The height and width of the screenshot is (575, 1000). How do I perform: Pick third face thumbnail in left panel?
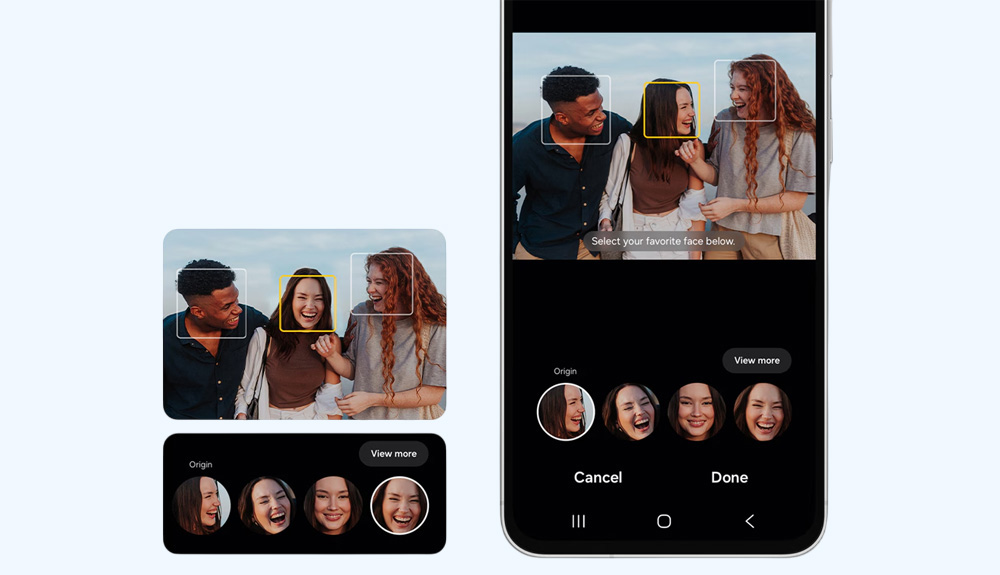pyautogui.click(x=333, y=506)
